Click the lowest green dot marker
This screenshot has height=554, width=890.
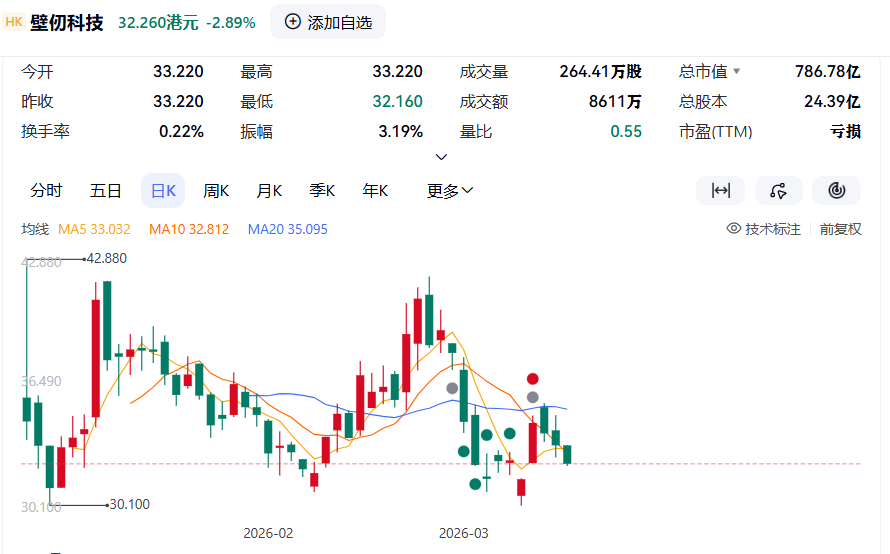tap(475, 484)
